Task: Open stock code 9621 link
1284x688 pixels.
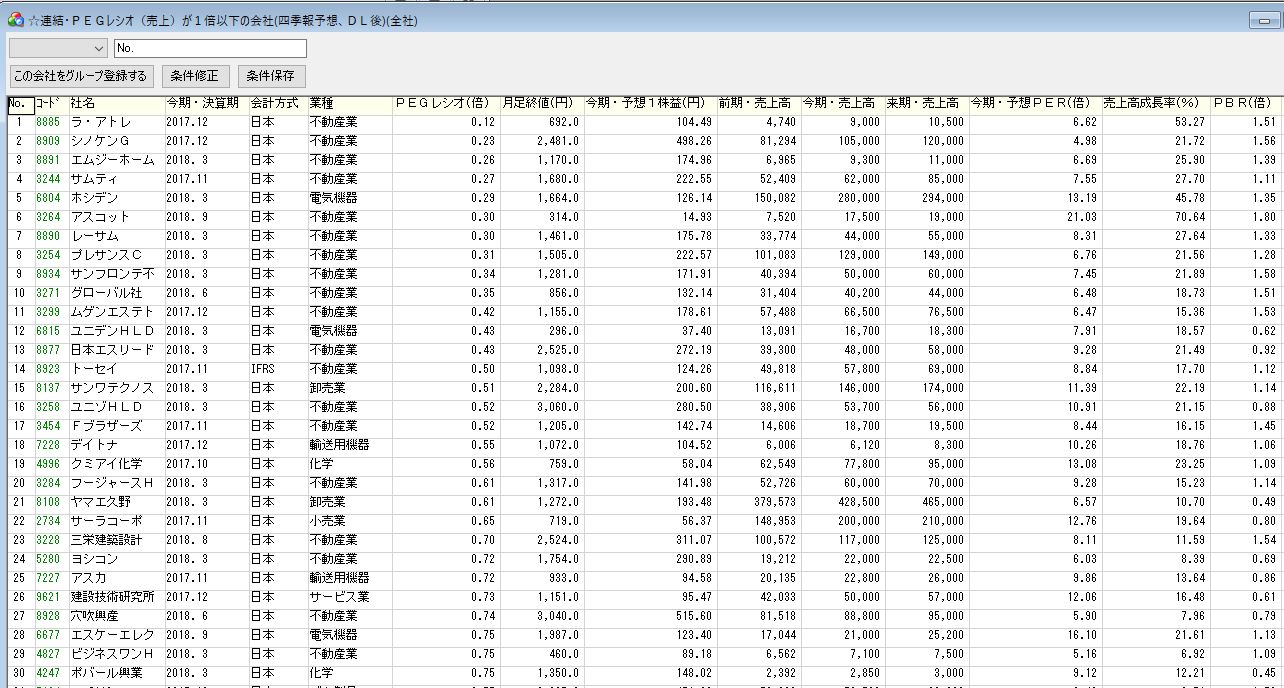Action: (48, 597)
